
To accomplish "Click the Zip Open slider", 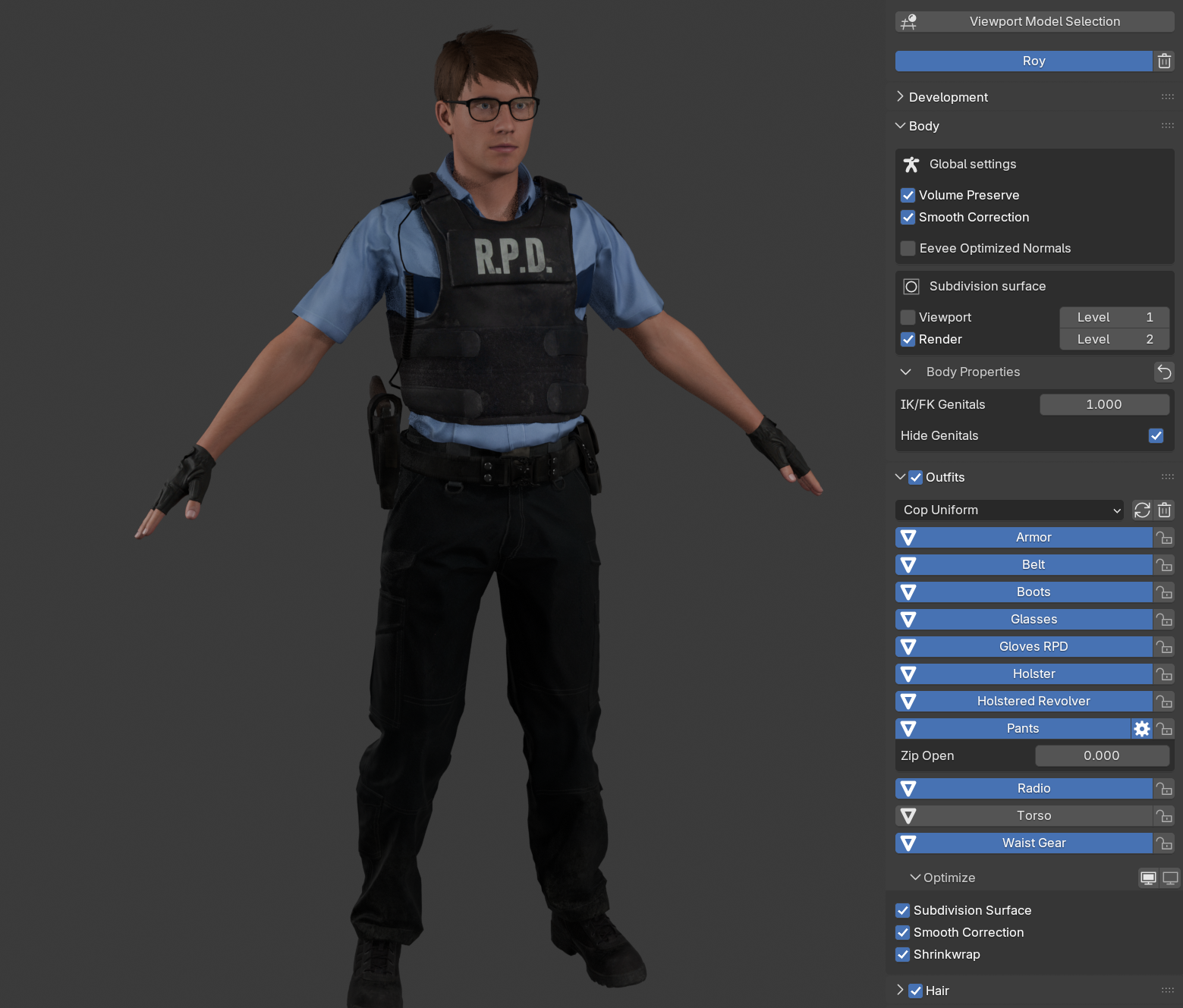I will coord(1102,755).
